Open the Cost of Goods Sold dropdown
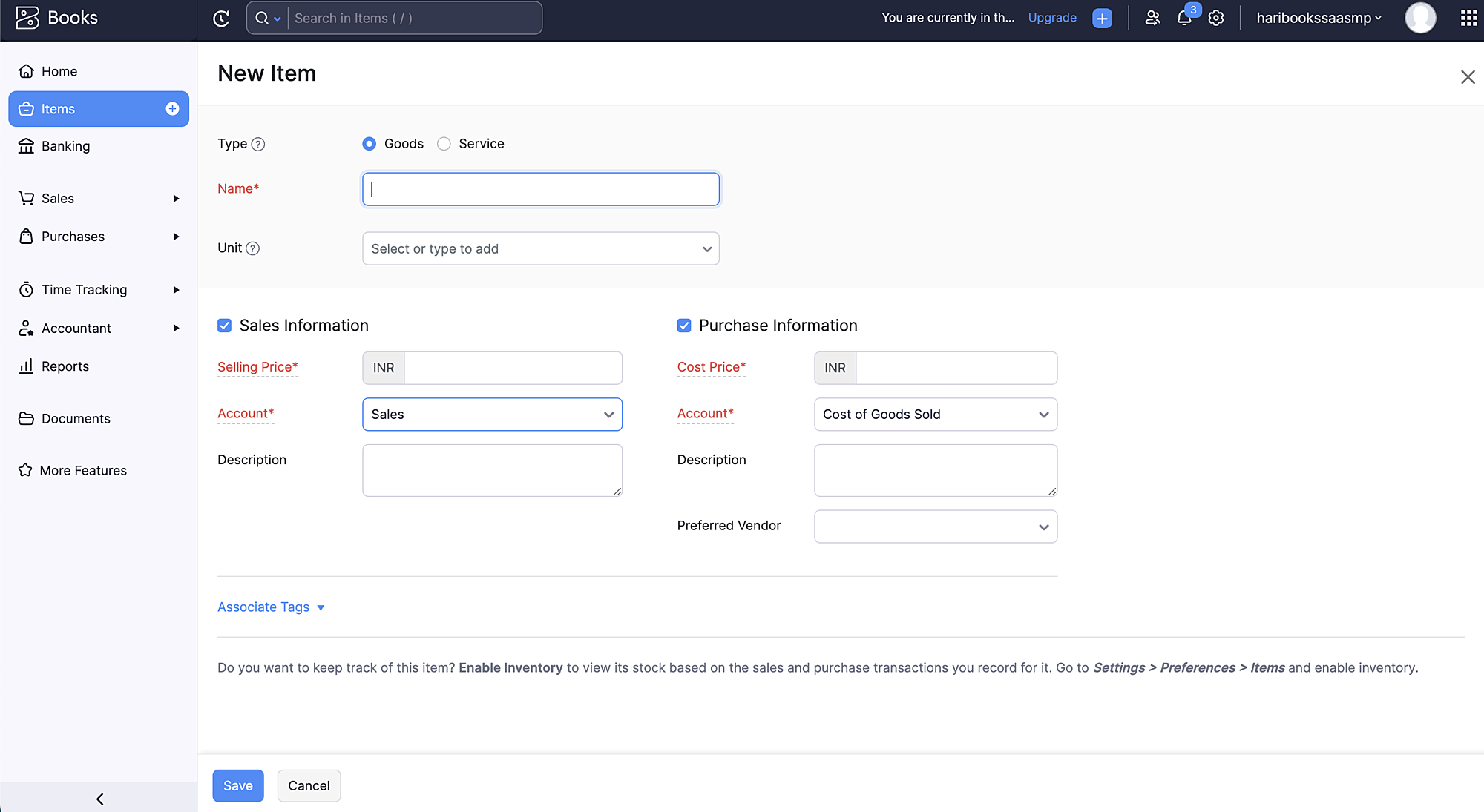This screenshot has height=812, width=1484. [935, 415]
